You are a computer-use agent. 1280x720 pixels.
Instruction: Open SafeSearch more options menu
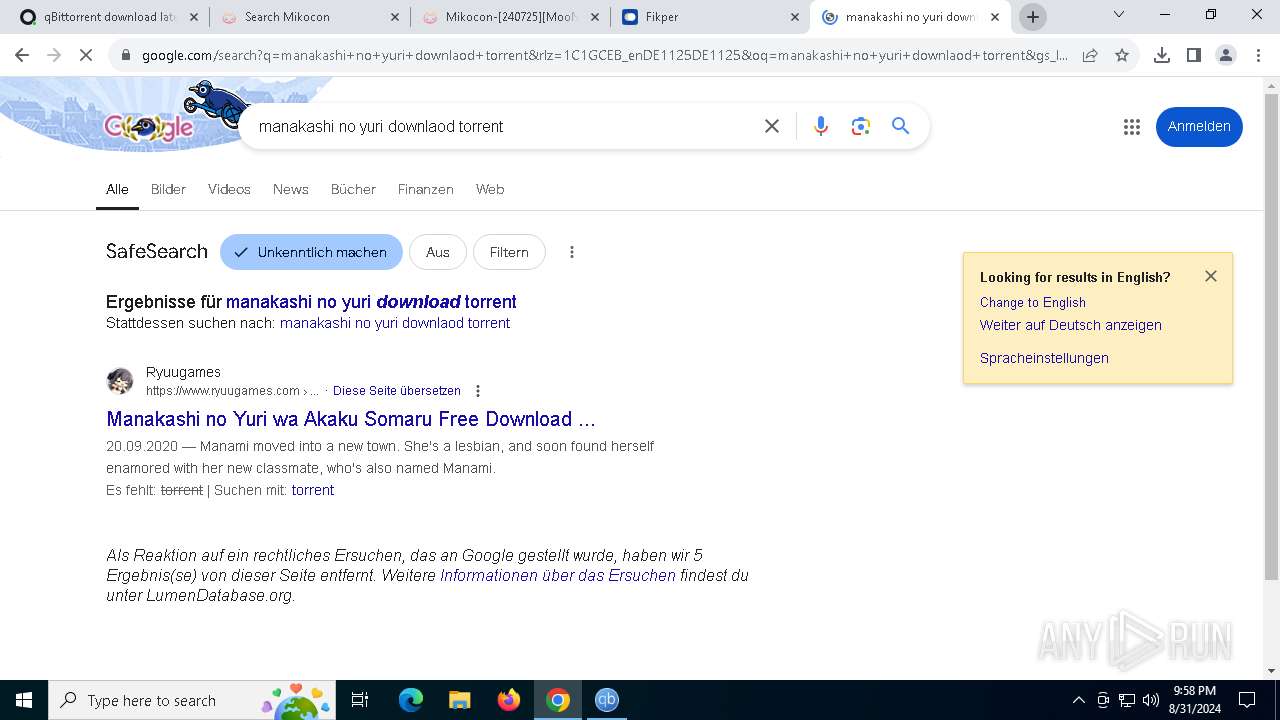[x=572, y=252]
